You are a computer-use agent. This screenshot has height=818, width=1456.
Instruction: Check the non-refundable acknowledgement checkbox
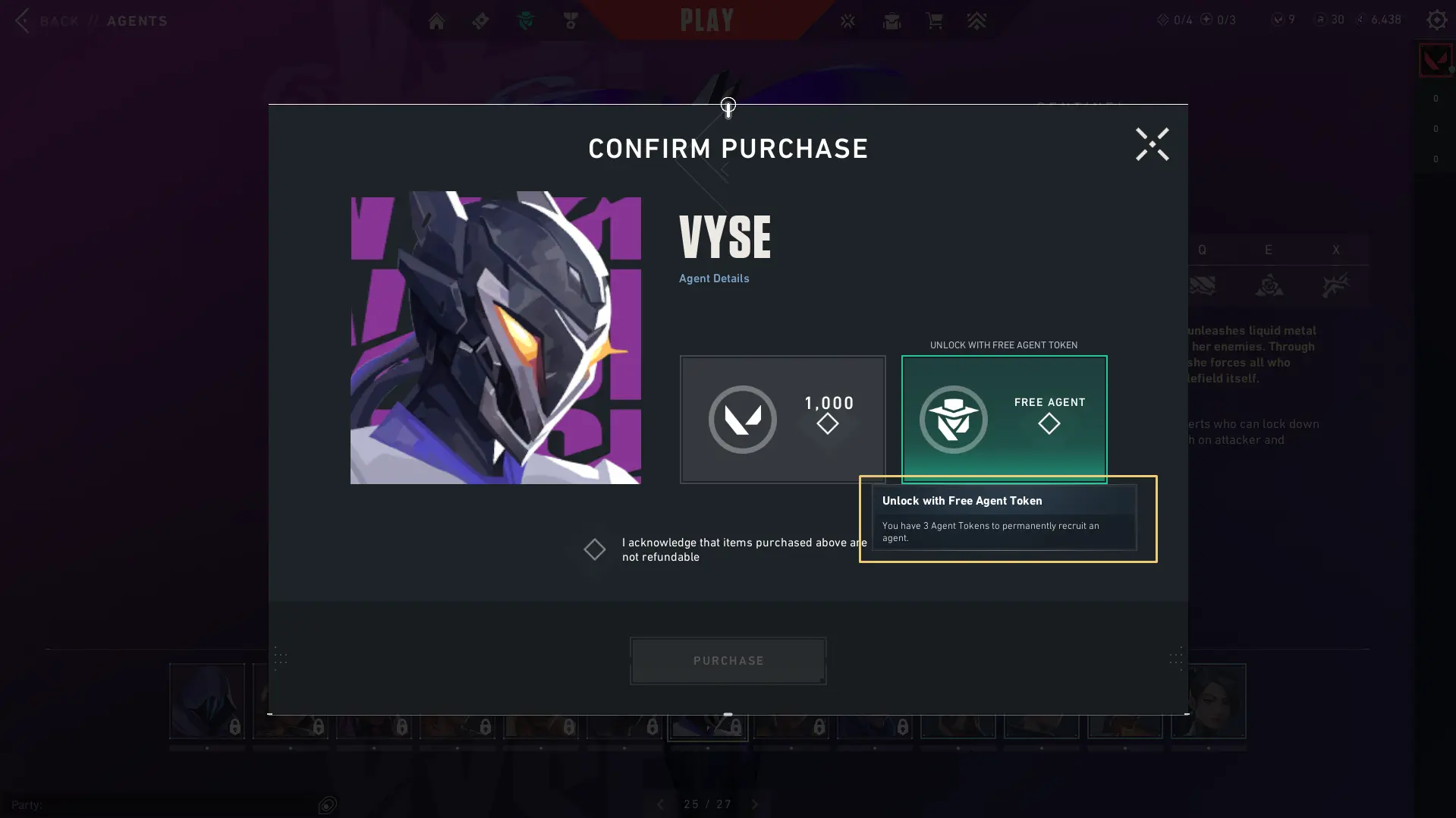click(x=595, y=549)
